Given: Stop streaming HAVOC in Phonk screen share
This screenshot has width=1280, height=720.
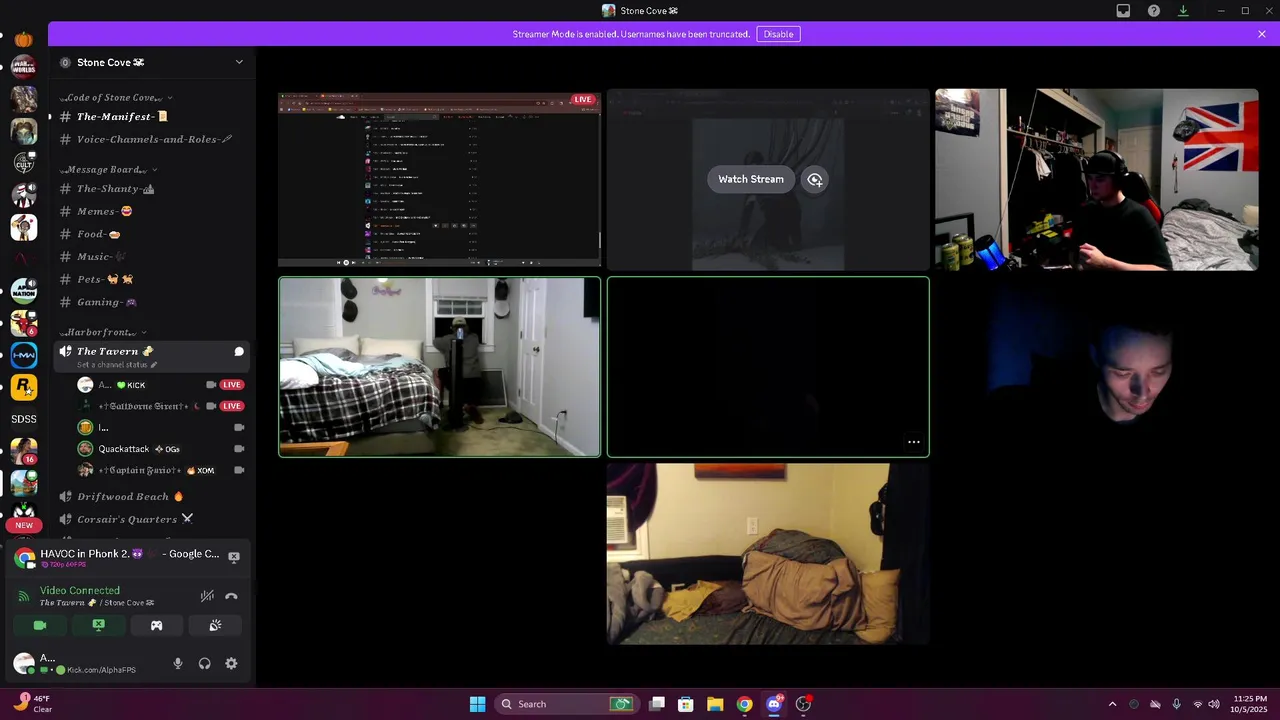Looking at the screenshot, I should (234, 557).
